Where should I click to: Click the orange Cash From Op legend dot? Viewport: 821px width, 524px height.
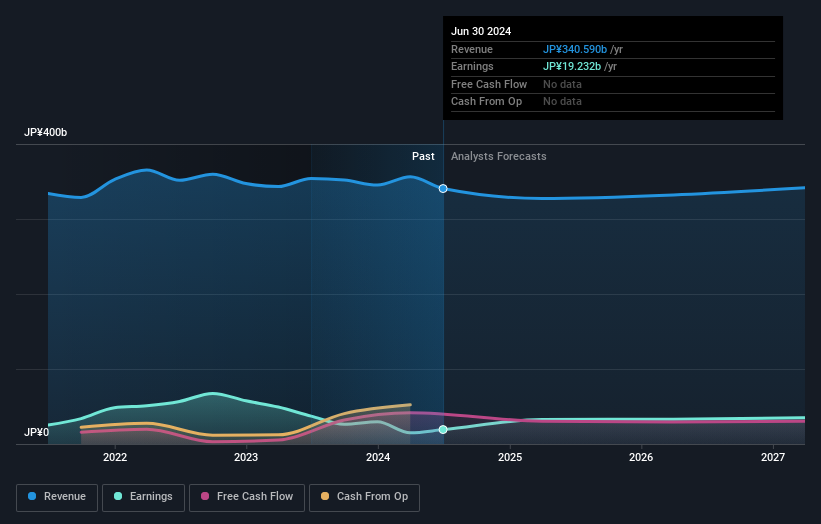(x=325, y=496)
